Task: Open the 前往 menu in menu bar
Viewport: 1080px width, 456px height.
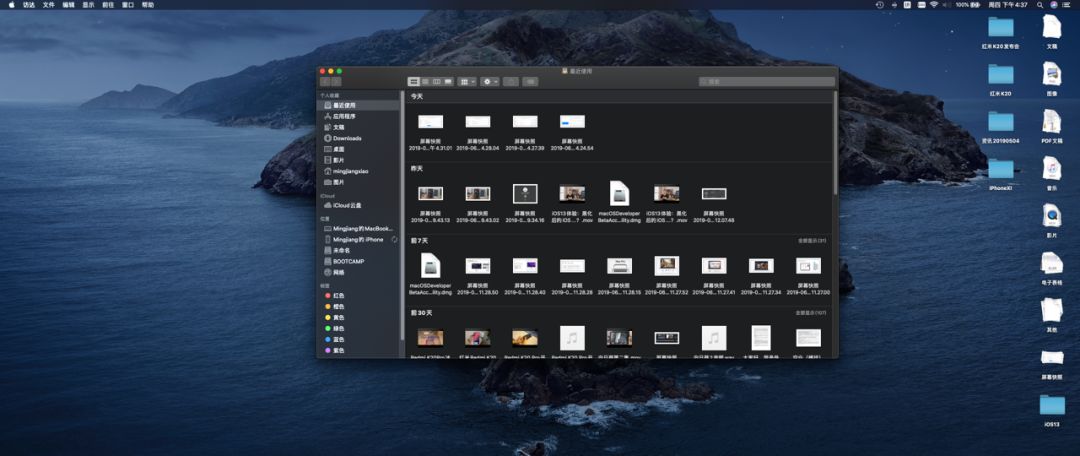Action: pos(107,5)
